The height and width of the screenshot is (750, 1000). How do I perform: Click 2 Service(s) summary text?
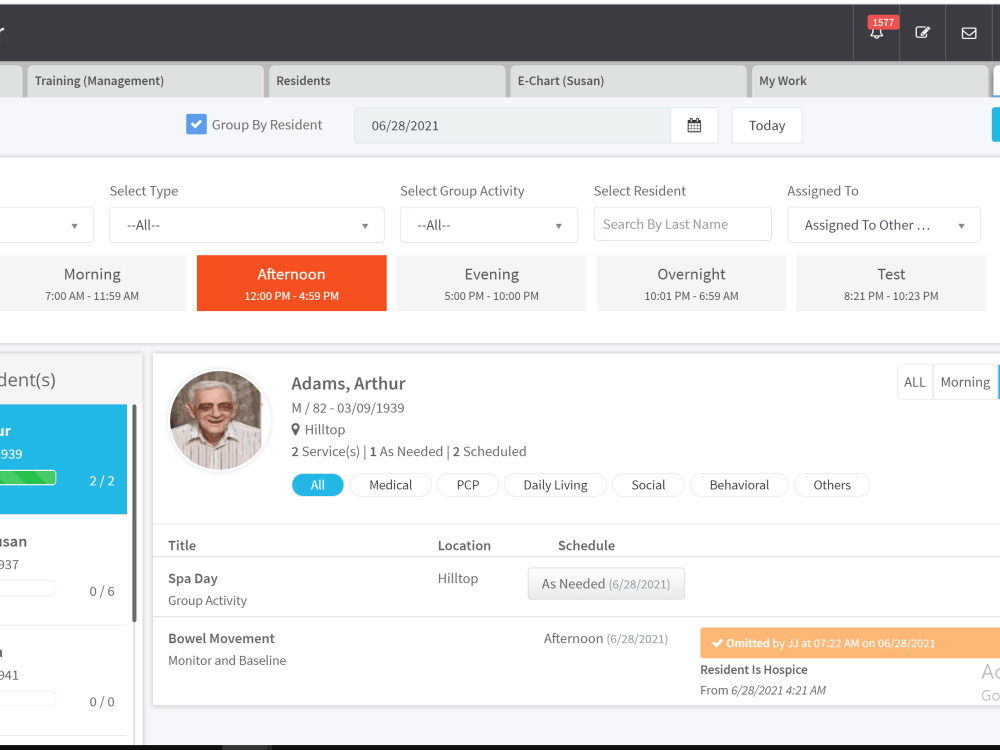325,452
